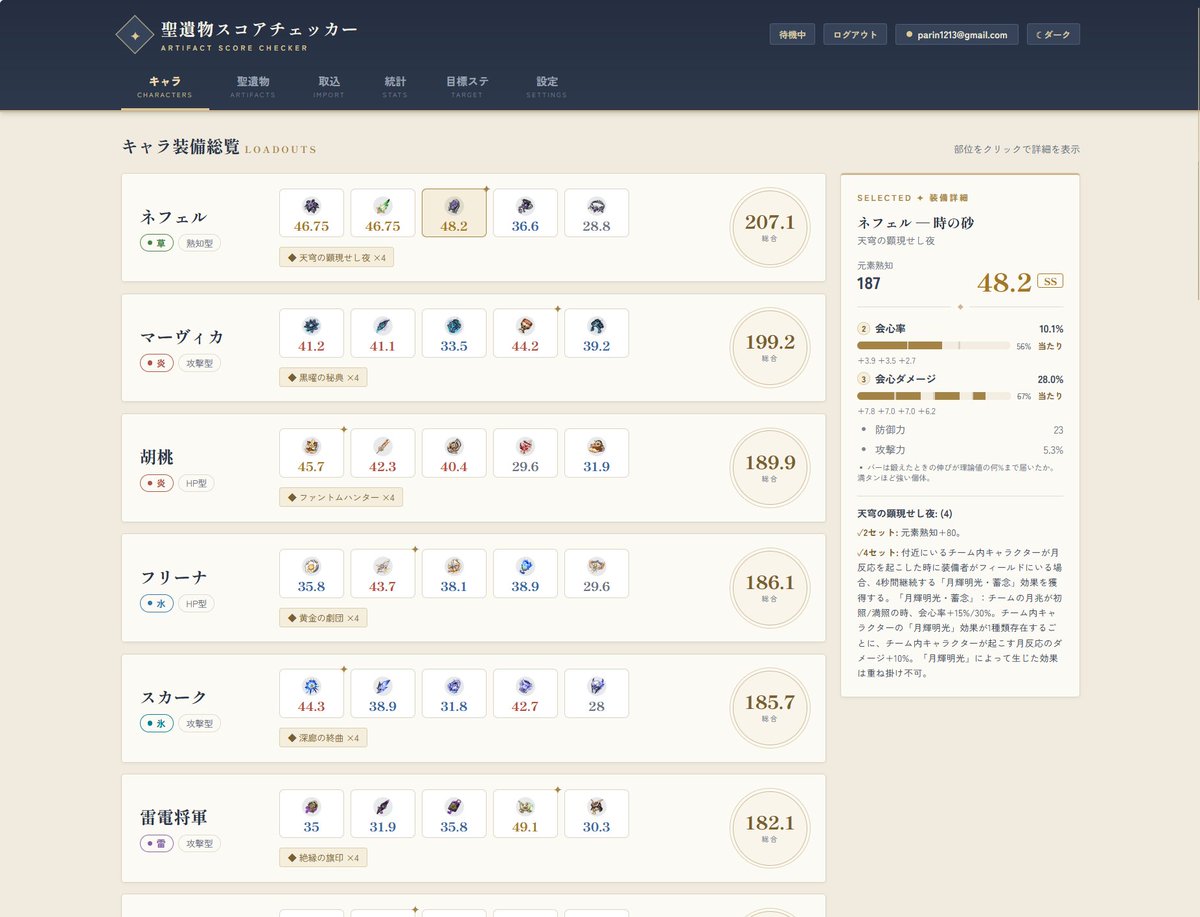
Task: Click the parin1213@gmail.com account button
Action: (x=957, y=35)
